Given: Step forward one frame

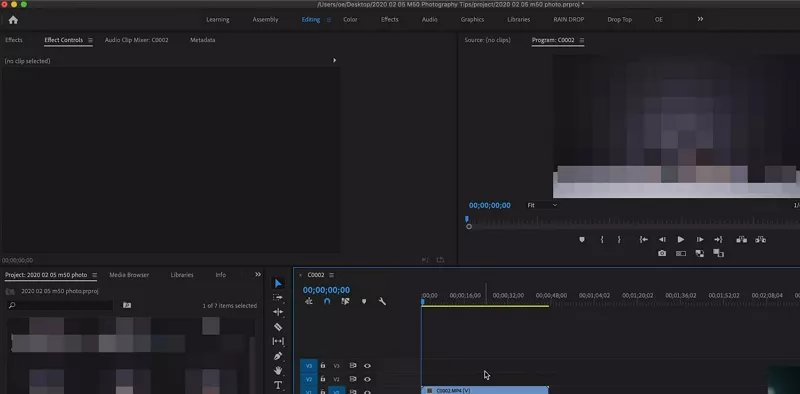Looking at the screenshot, I should [700, 239].
